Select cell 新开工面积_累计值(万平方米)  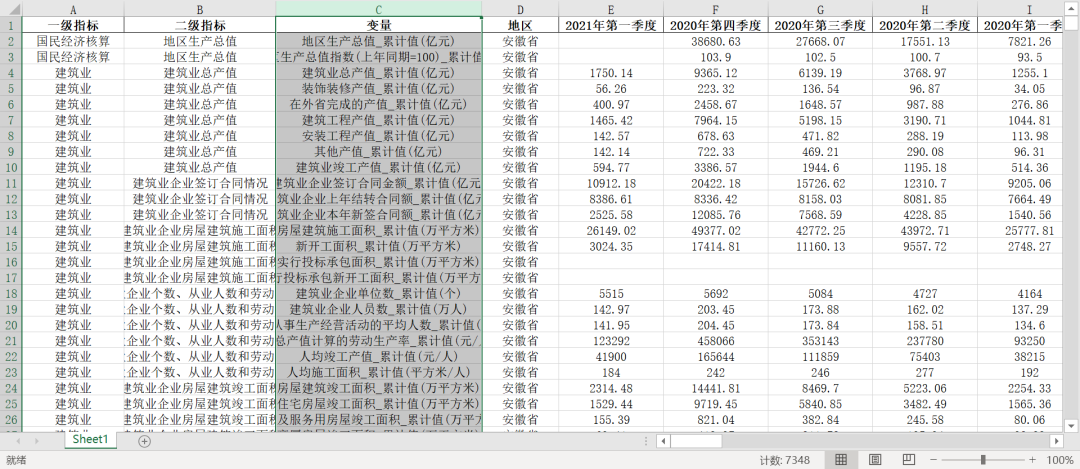(378, 247)
